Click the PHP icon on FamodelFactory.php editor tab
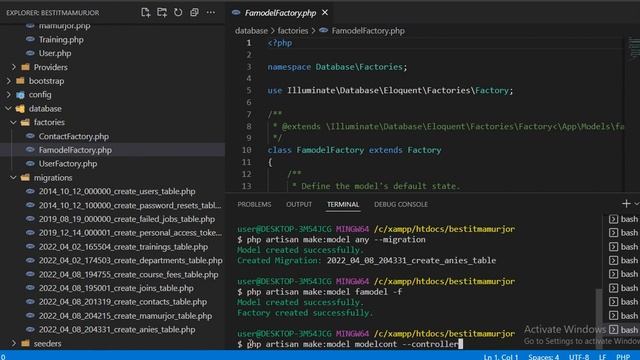 click(236, 13)
